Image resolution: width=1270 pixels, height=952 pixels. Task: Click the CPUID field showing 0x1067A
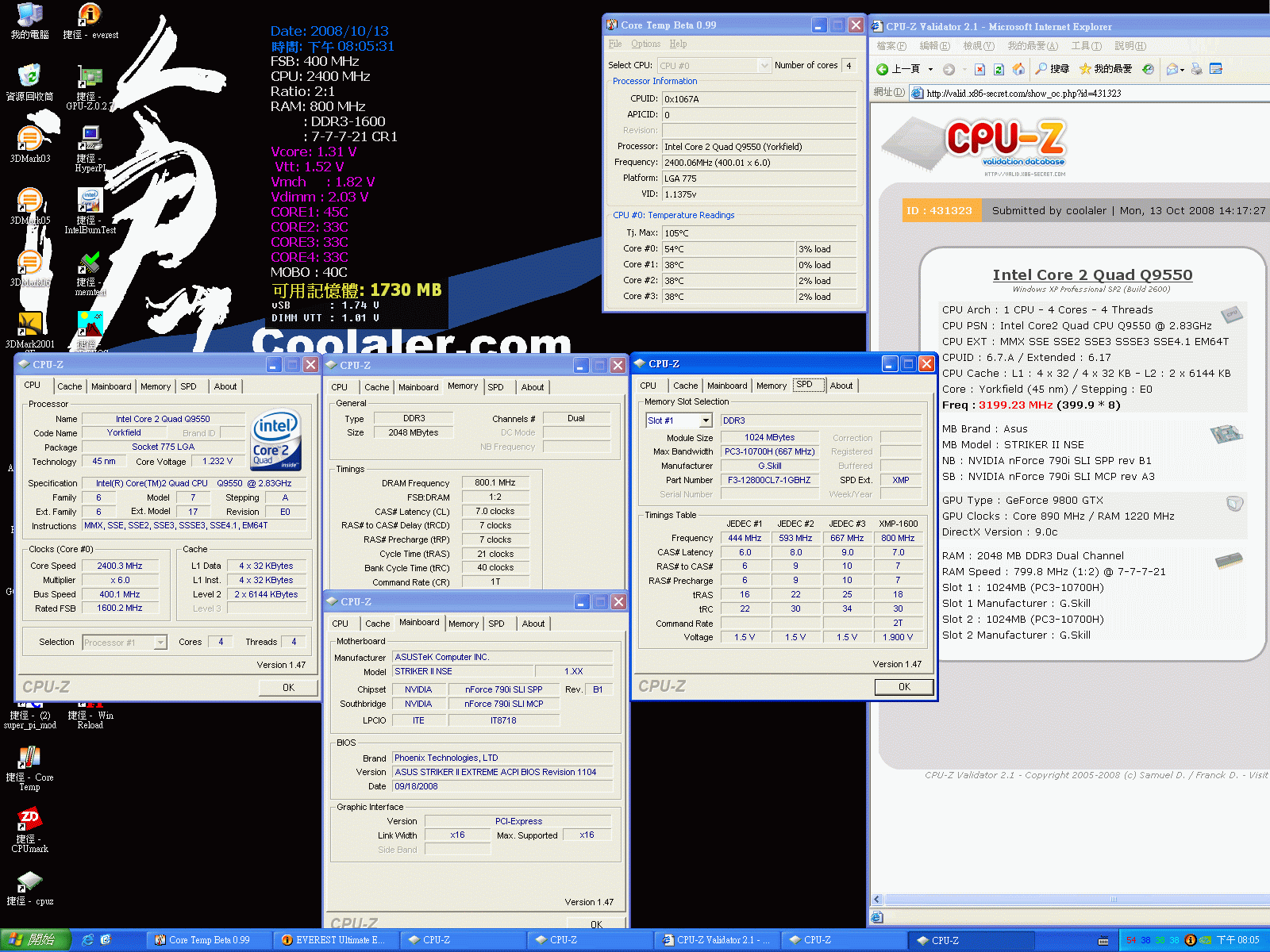(x=759, y=99)
